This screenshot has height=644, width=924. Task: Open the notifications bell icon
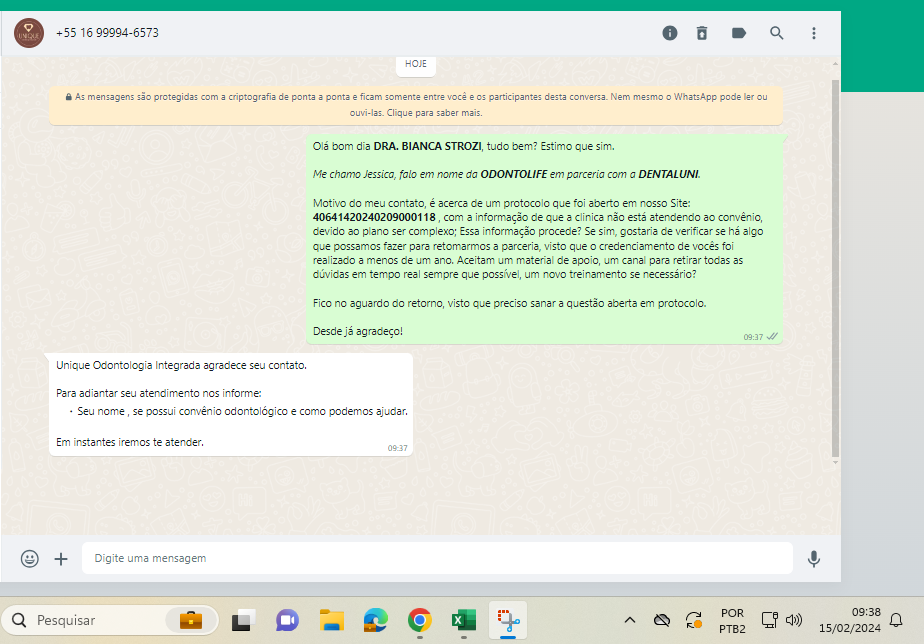[896, 620]
